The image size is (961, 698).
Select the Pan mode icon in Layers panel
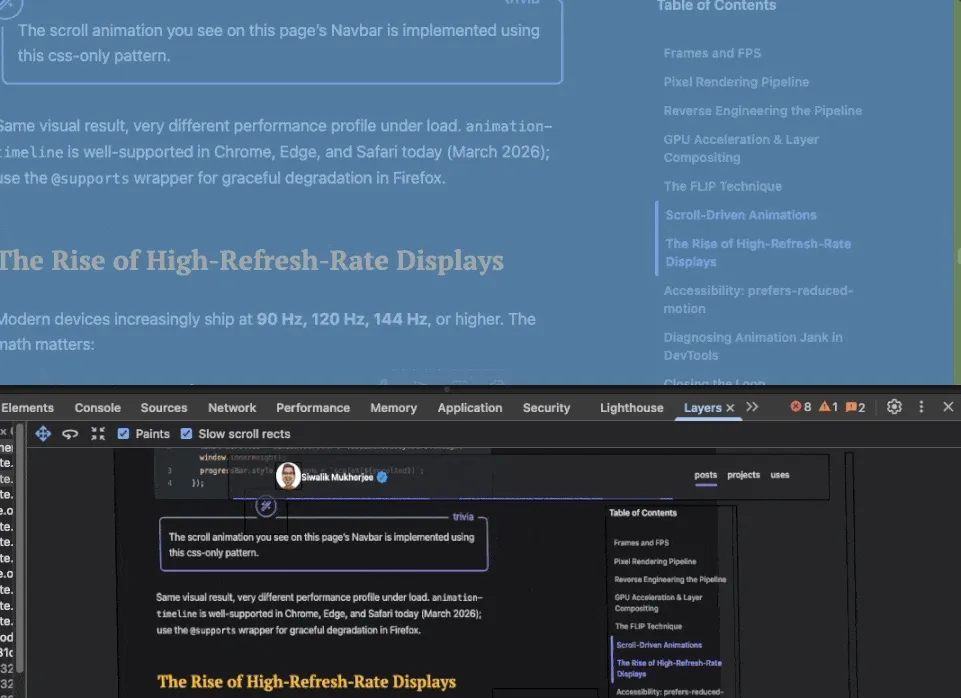click(43, 433)
